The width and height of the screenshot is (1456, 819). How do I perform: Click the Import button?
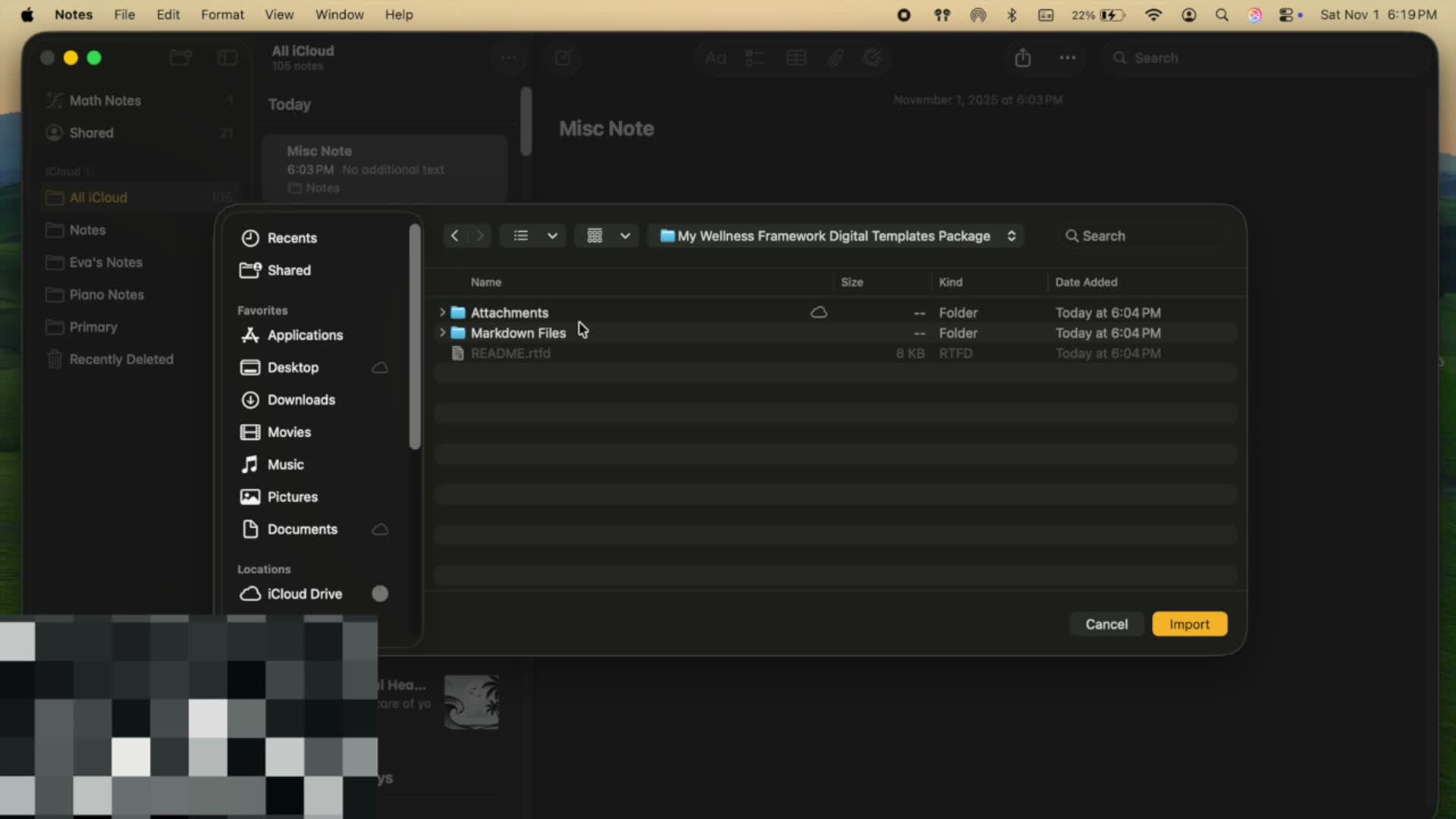pos(1189,624)
